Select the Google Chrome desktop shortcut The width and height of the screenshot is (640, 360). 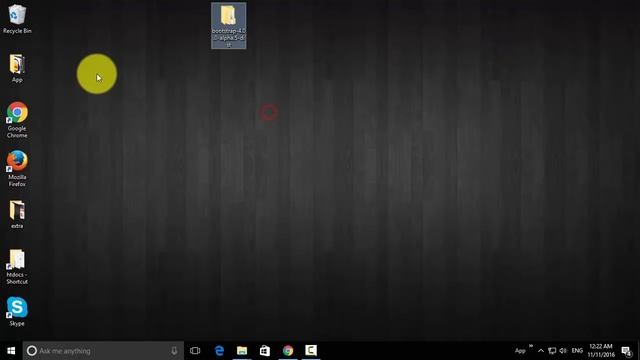[x=17, y=120]
